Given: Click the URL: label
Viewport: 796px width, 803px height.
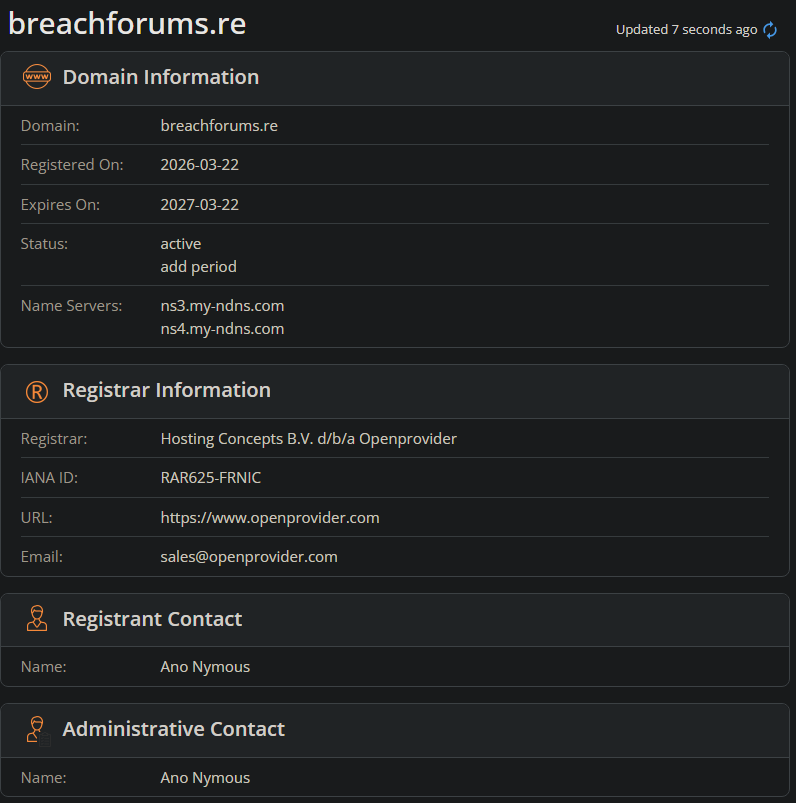Looking at the screenshot, I should [x=36, y=518].
